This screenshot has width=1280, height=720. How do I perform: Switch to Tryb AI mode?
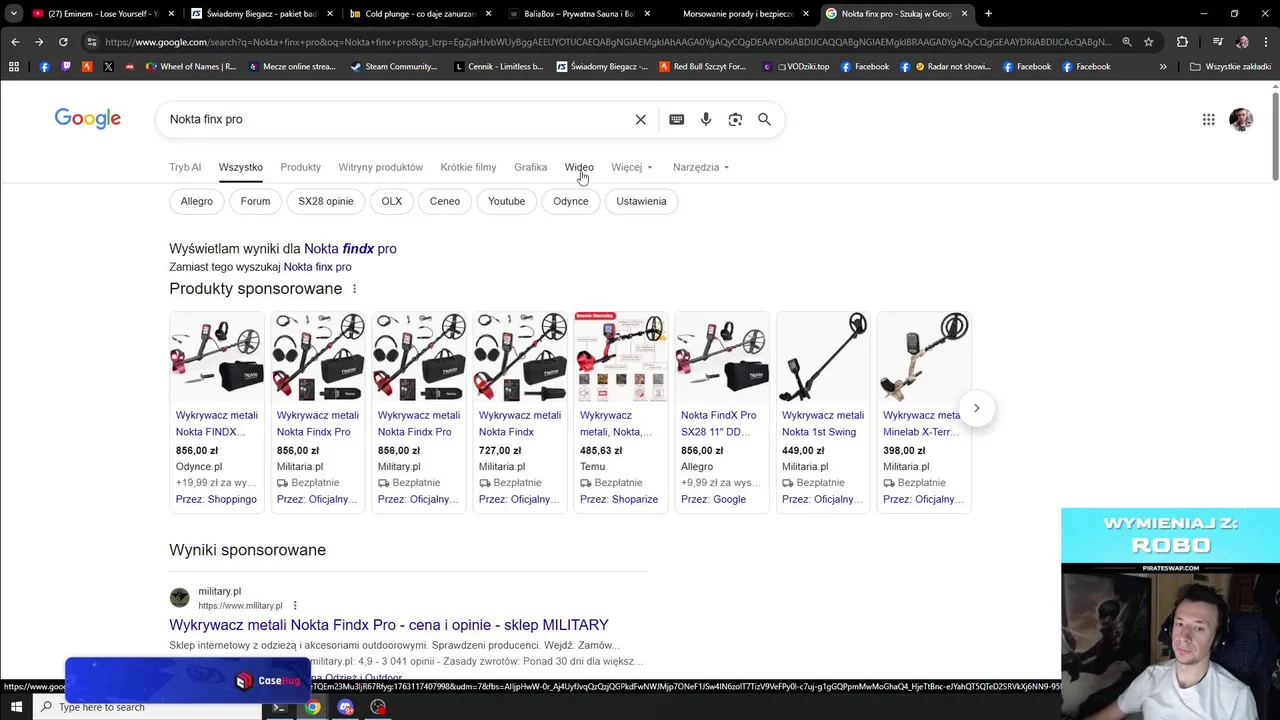185,167
